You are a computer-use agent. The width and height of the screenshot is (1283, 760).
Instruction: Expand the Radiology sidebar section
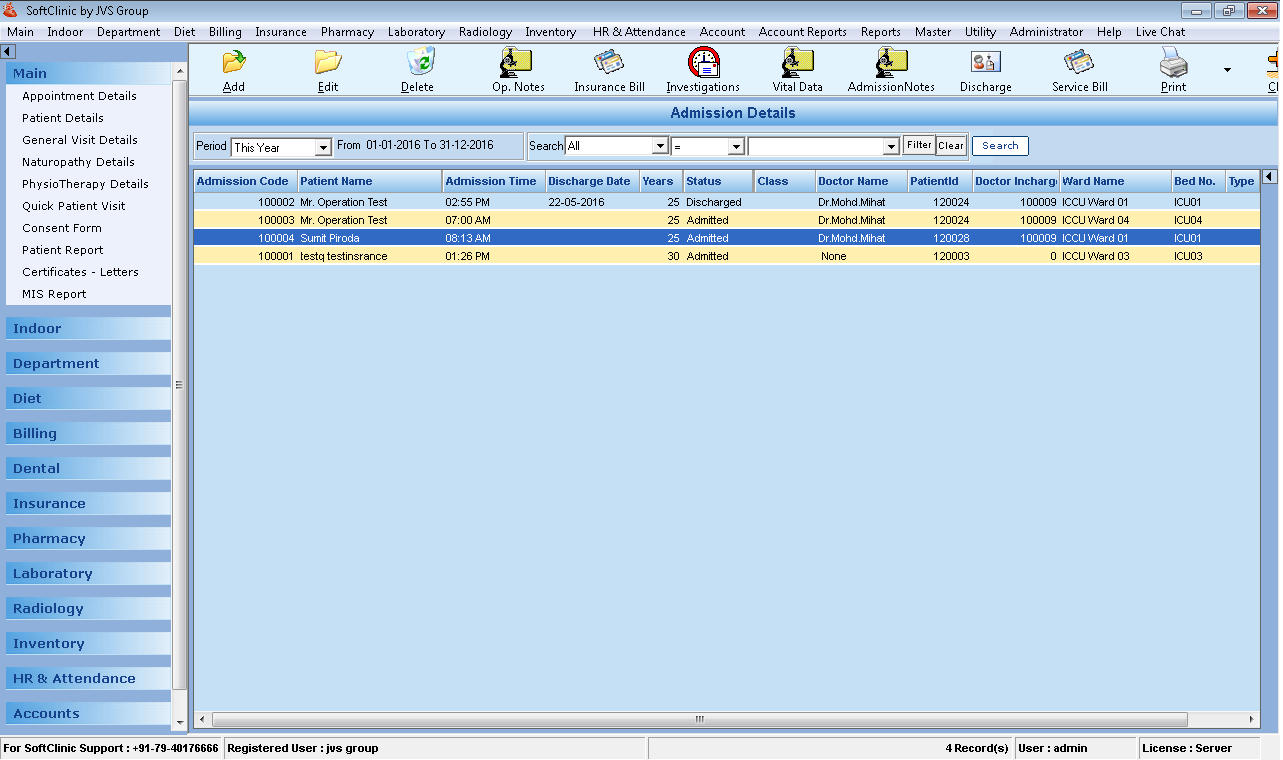(88, 608)
